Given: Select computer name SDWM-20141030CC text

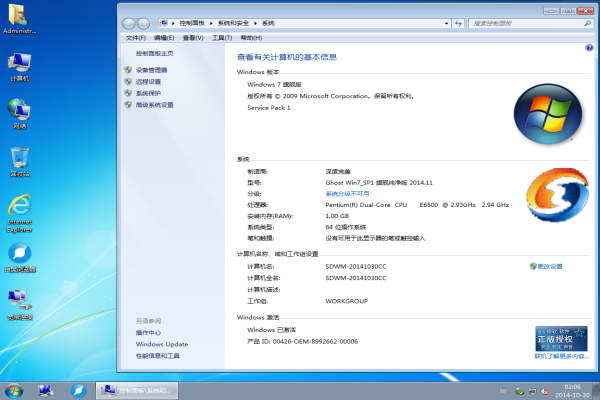Looking at the screenshot, I should [x=356, y=266].
